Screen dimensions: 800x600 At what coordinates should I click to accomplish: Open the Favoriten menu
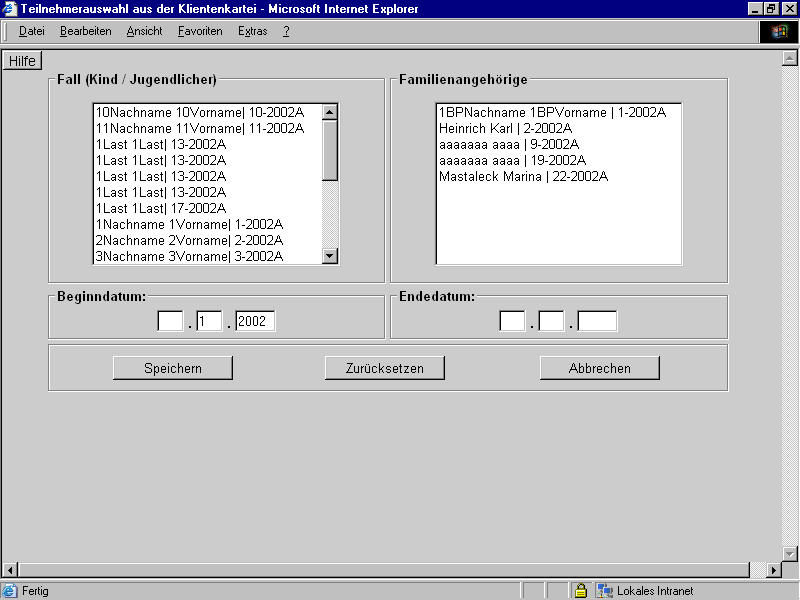coord(200,31)
